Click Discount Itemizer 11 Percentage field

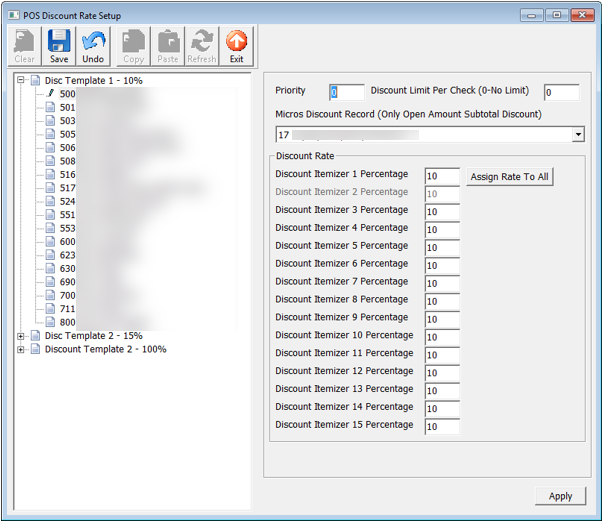pos(442,355)
